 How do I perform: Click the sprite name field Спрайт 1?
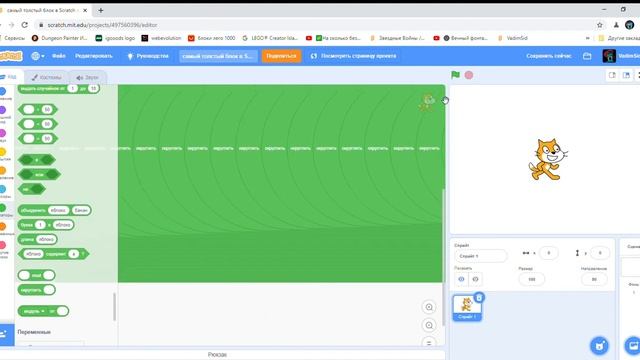[481, 256]
